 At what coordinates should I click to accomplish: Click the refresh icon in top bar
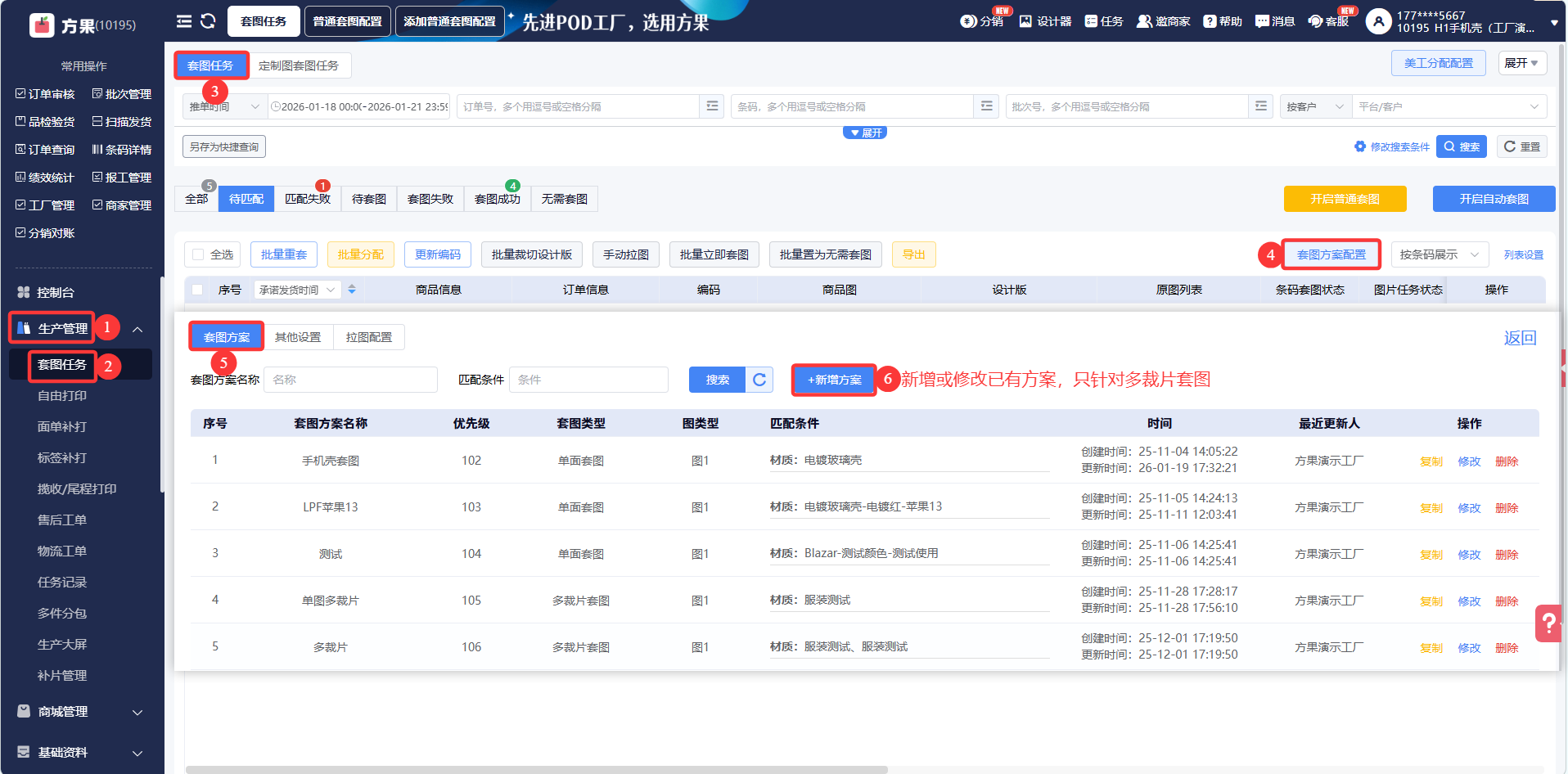(x=208, y=21)
